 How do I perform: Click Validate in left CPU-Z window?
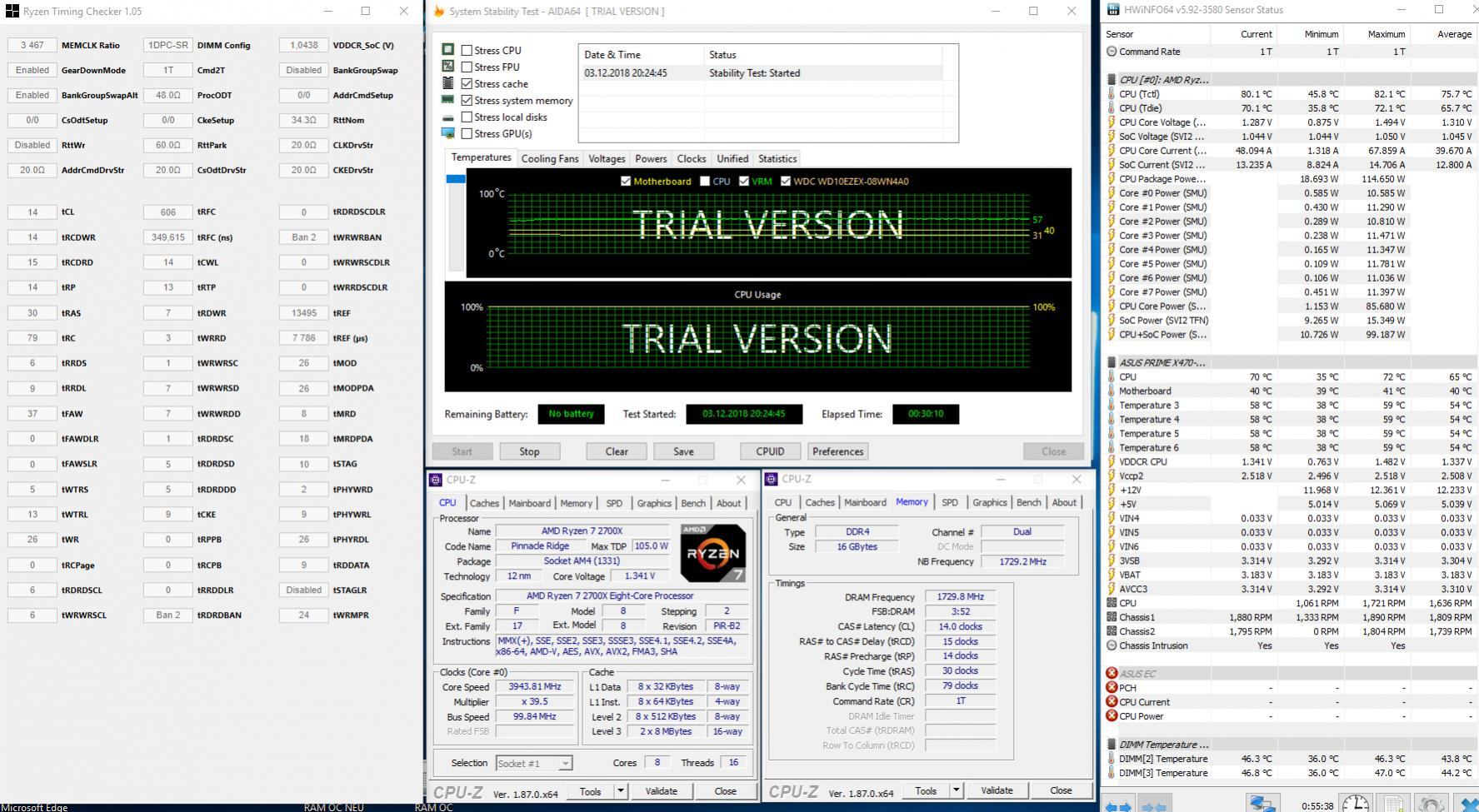coord(661,791)
